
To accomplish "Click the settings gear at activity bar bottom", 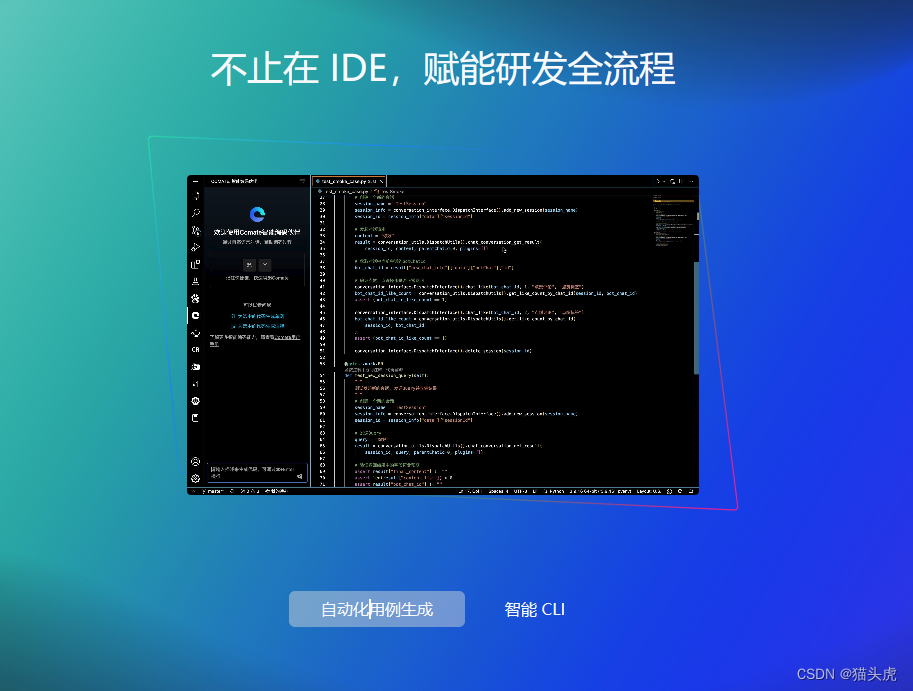I will pyautogui.click(x=195, y=477).
